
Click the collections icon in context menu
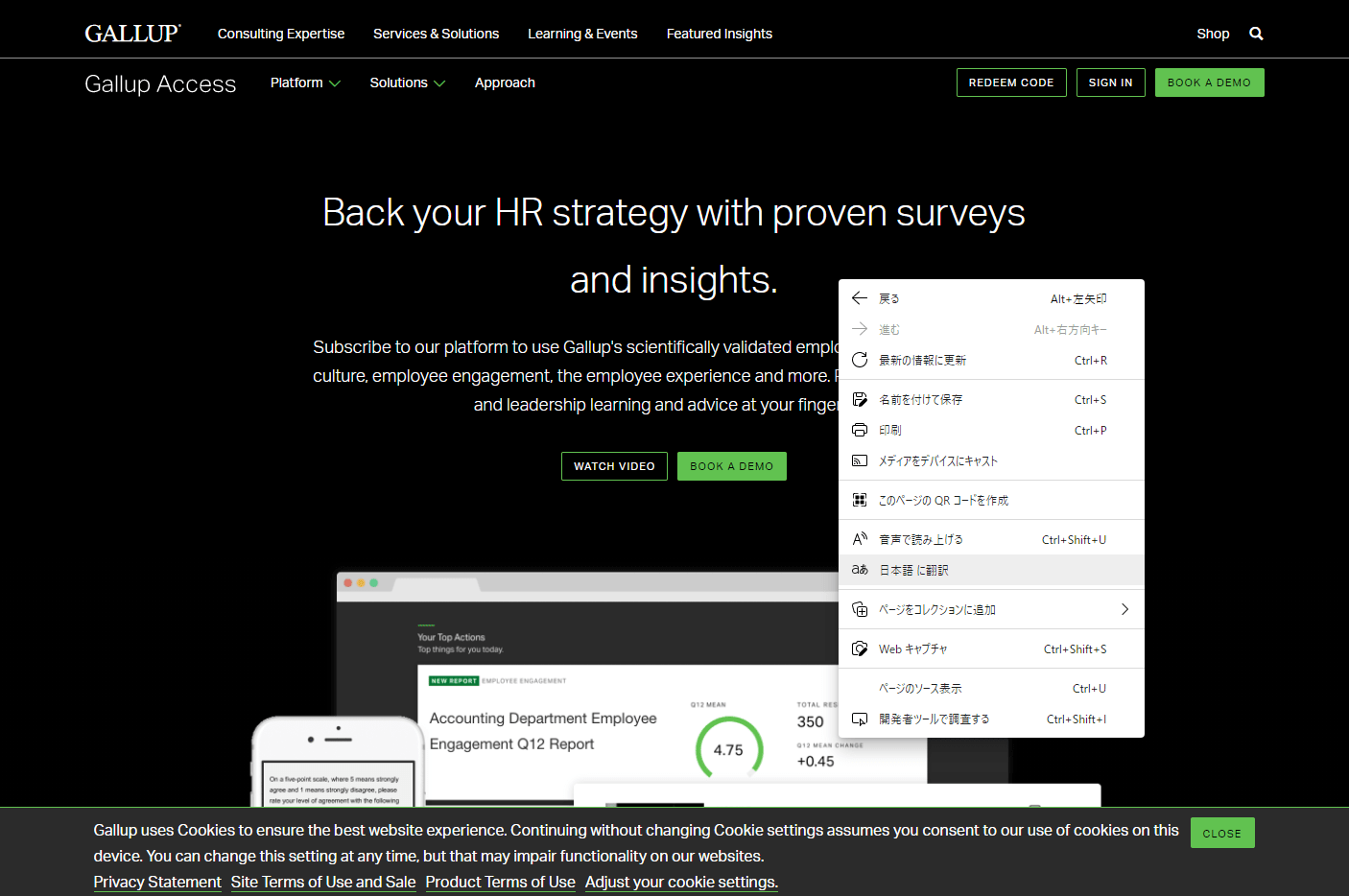click(860, 609)
